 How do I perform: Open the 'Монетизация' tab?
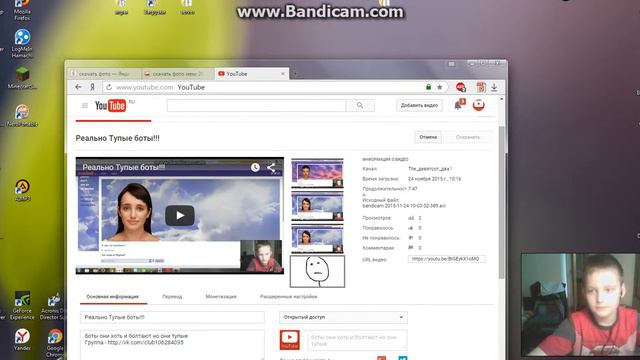221,297
